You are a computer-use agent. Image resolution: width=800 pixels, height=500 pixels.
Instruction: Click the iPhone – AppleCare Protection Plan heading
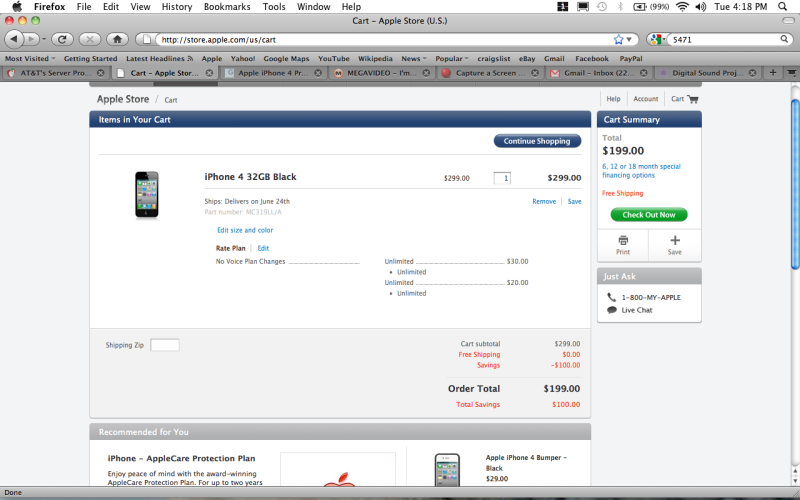pos(181,458)
